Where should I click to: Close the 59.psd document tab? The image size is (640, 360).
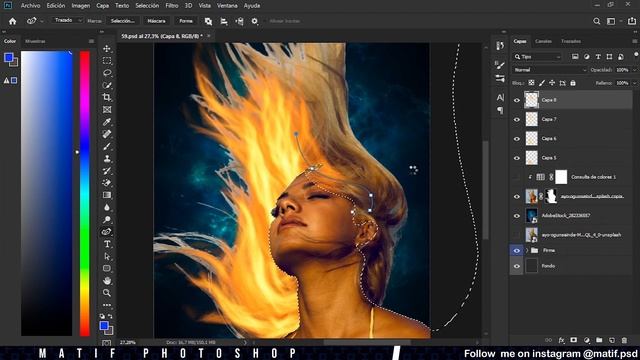209,36
